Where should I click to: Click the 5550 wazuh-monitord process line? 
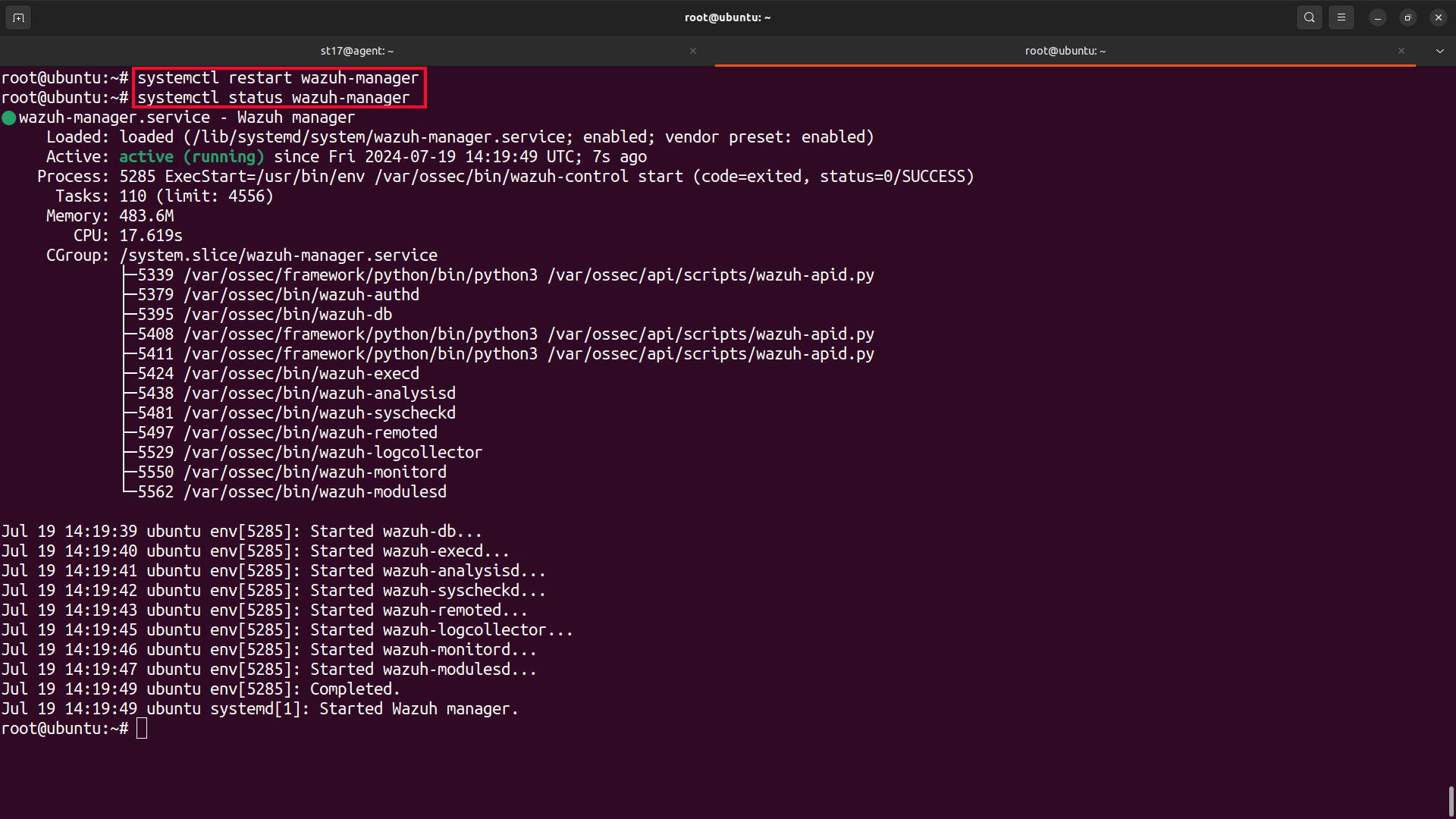[292, 472]
